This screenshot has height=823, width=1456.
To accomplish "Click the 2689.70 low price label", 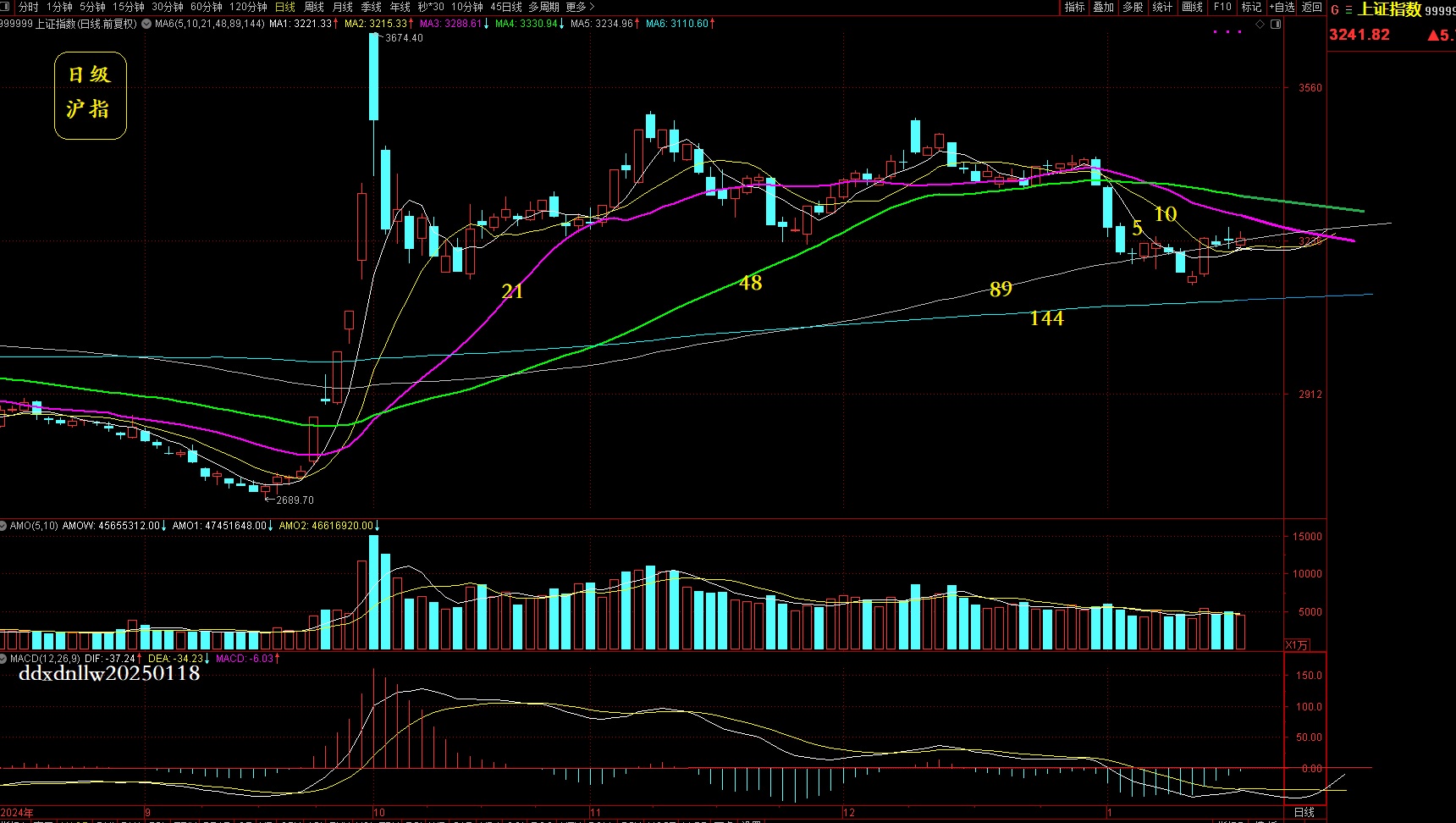I will pyautogui.click(x=295, y=500).
